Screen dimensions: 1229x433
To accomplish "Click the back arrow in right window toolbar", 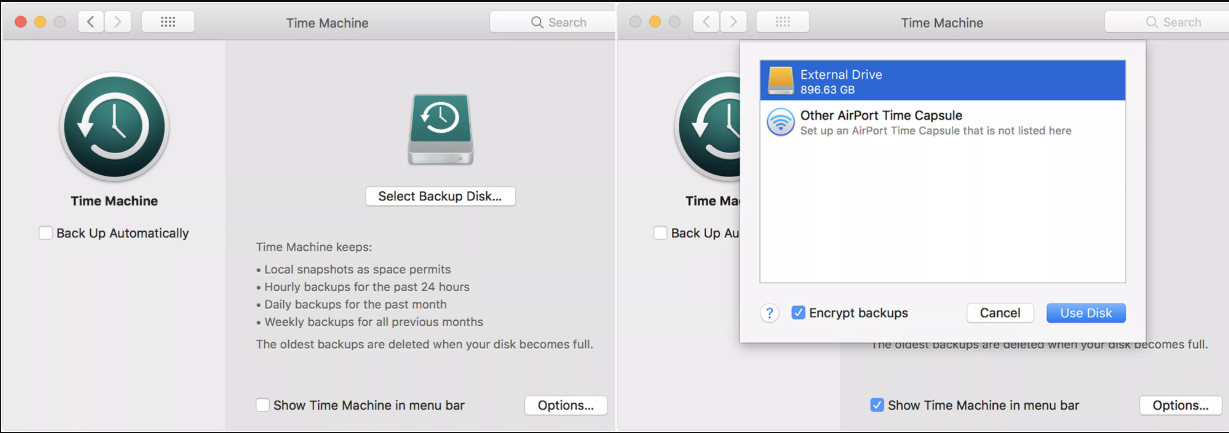I will tap(706, 22).
